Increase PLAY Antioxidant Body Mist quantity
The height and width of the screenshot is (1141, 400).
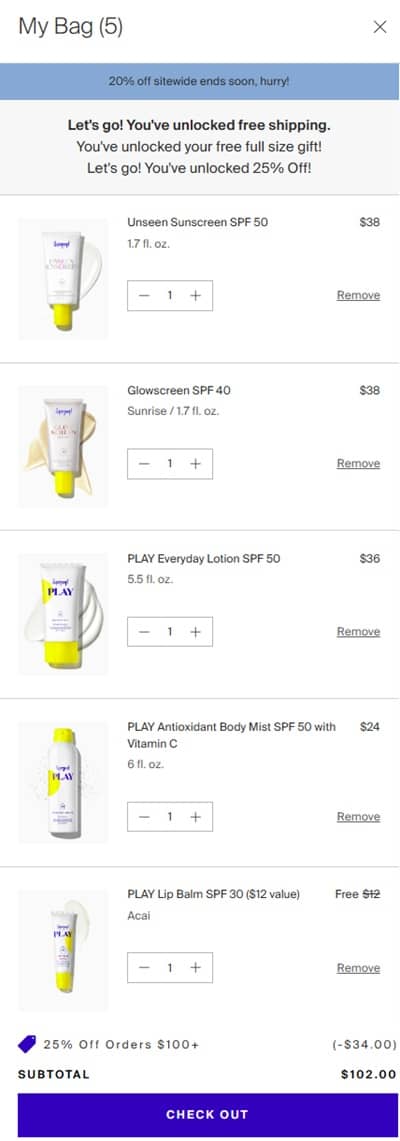pyautogui.click(x=195, y=816)
